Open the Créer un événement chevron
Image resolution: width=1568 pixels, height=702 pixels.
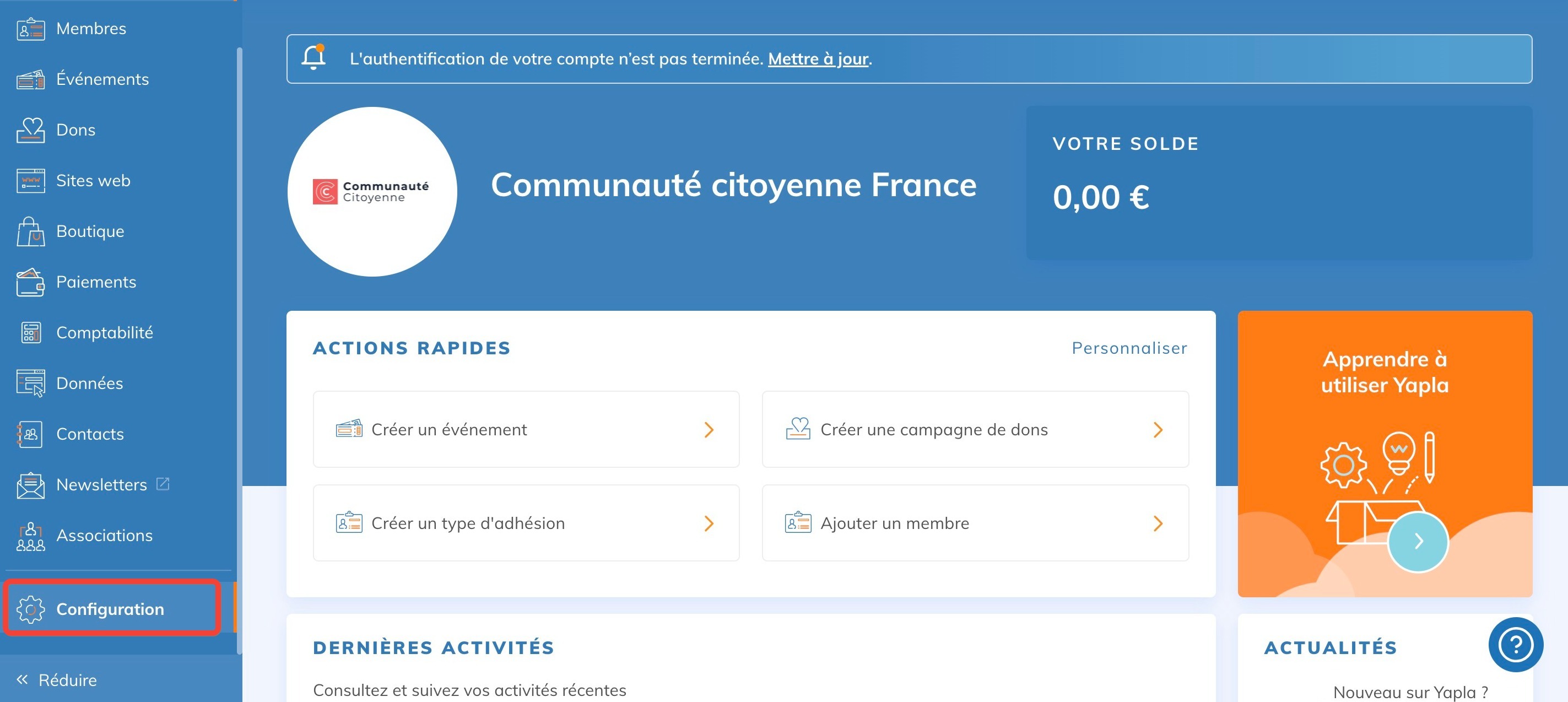709,430
